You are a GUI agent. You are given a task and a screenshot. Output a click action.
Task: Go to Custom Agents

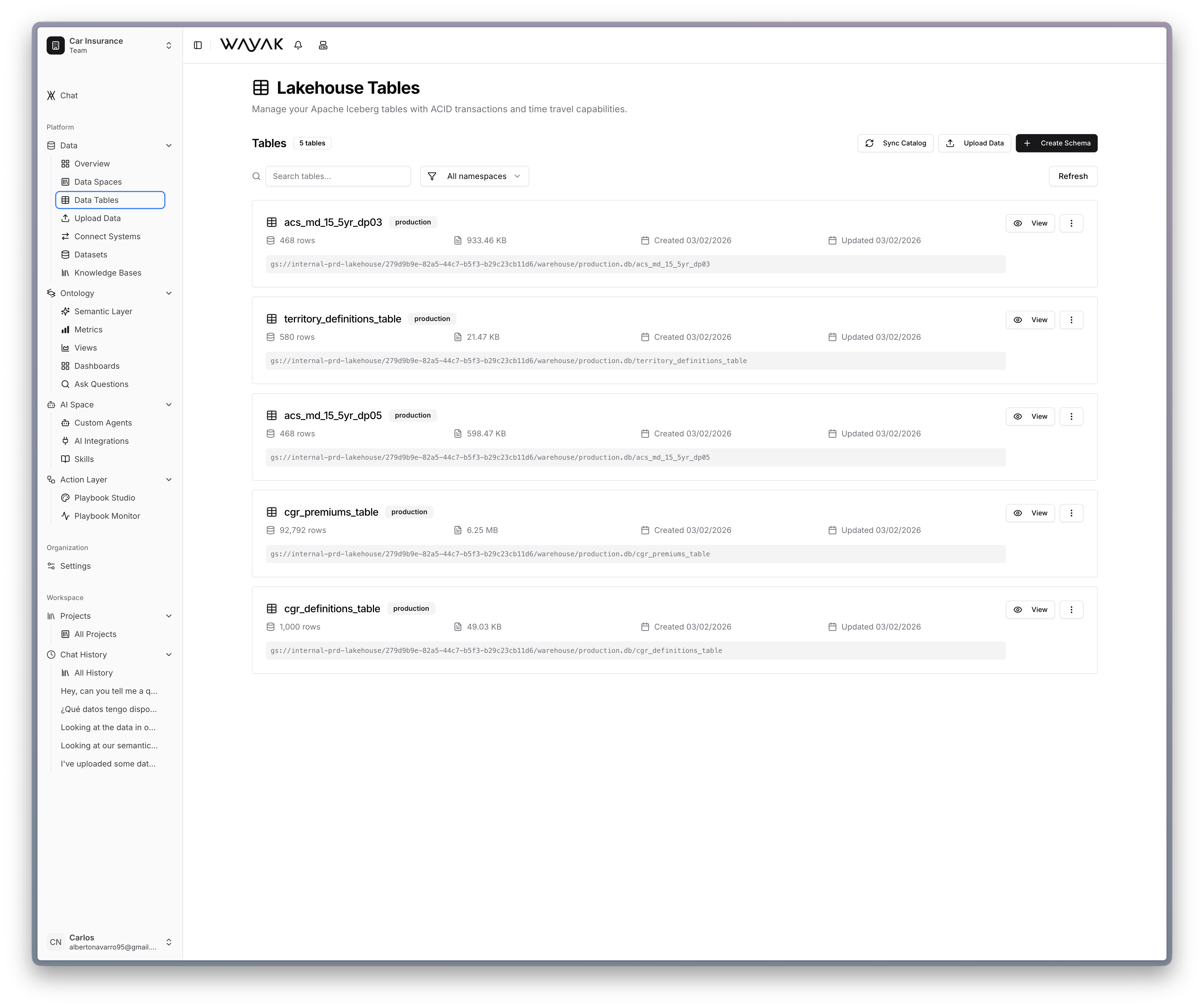coord(110,423)
